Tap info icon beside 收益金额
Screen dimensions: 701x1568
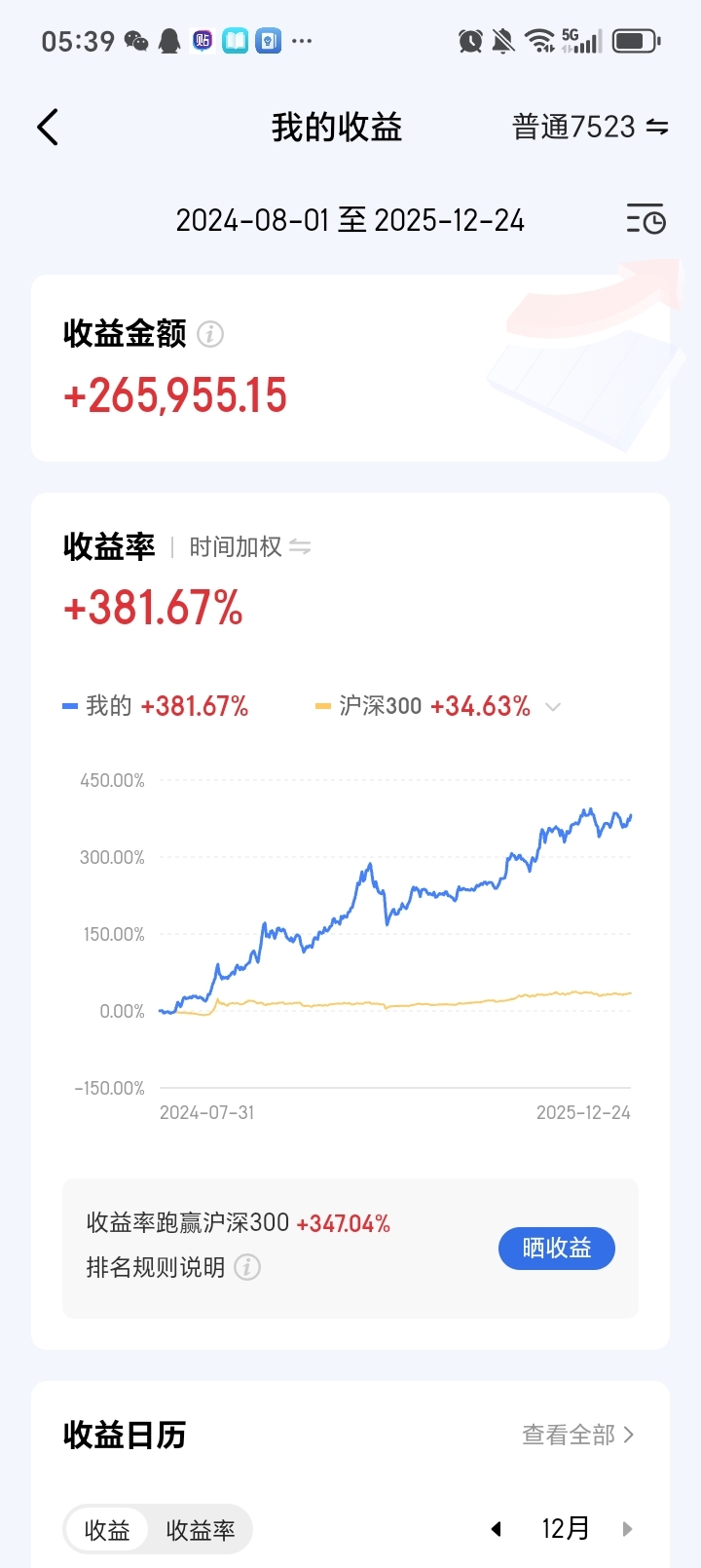point(210,334)
